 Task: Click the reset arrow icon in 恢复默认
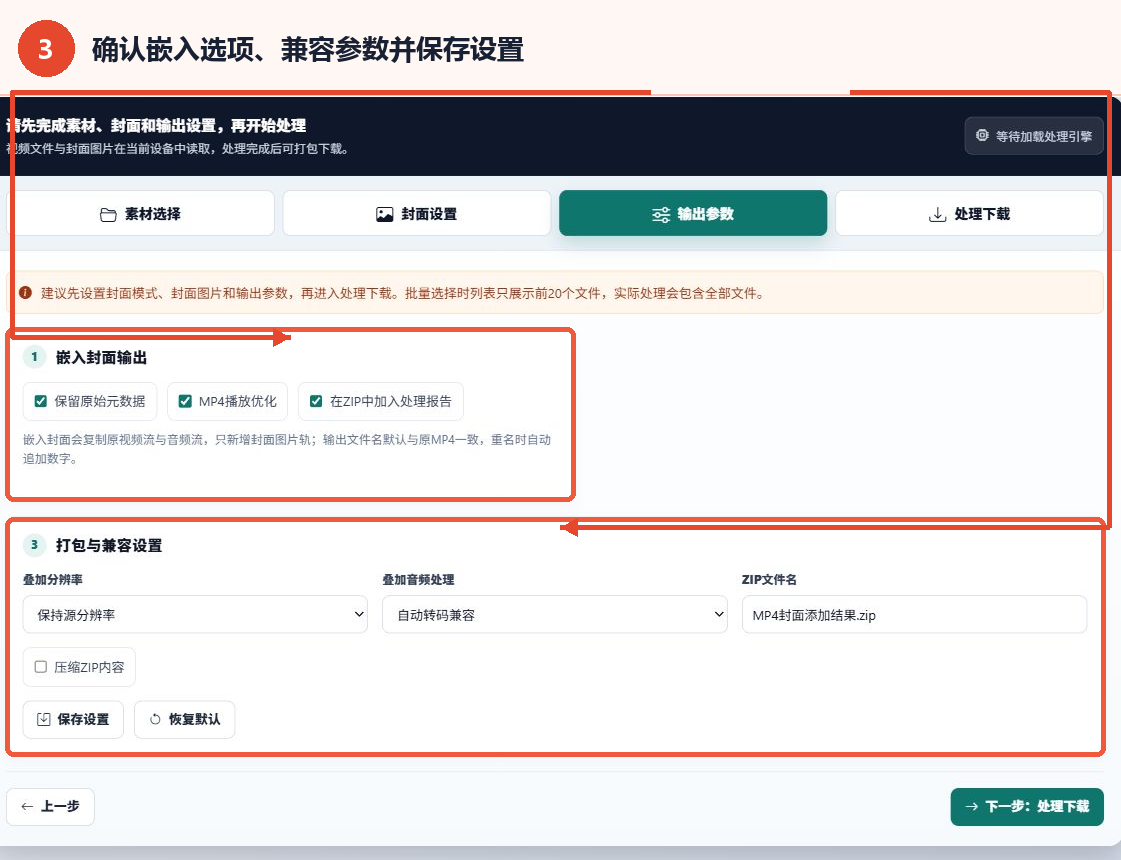(x=155, y=719)
